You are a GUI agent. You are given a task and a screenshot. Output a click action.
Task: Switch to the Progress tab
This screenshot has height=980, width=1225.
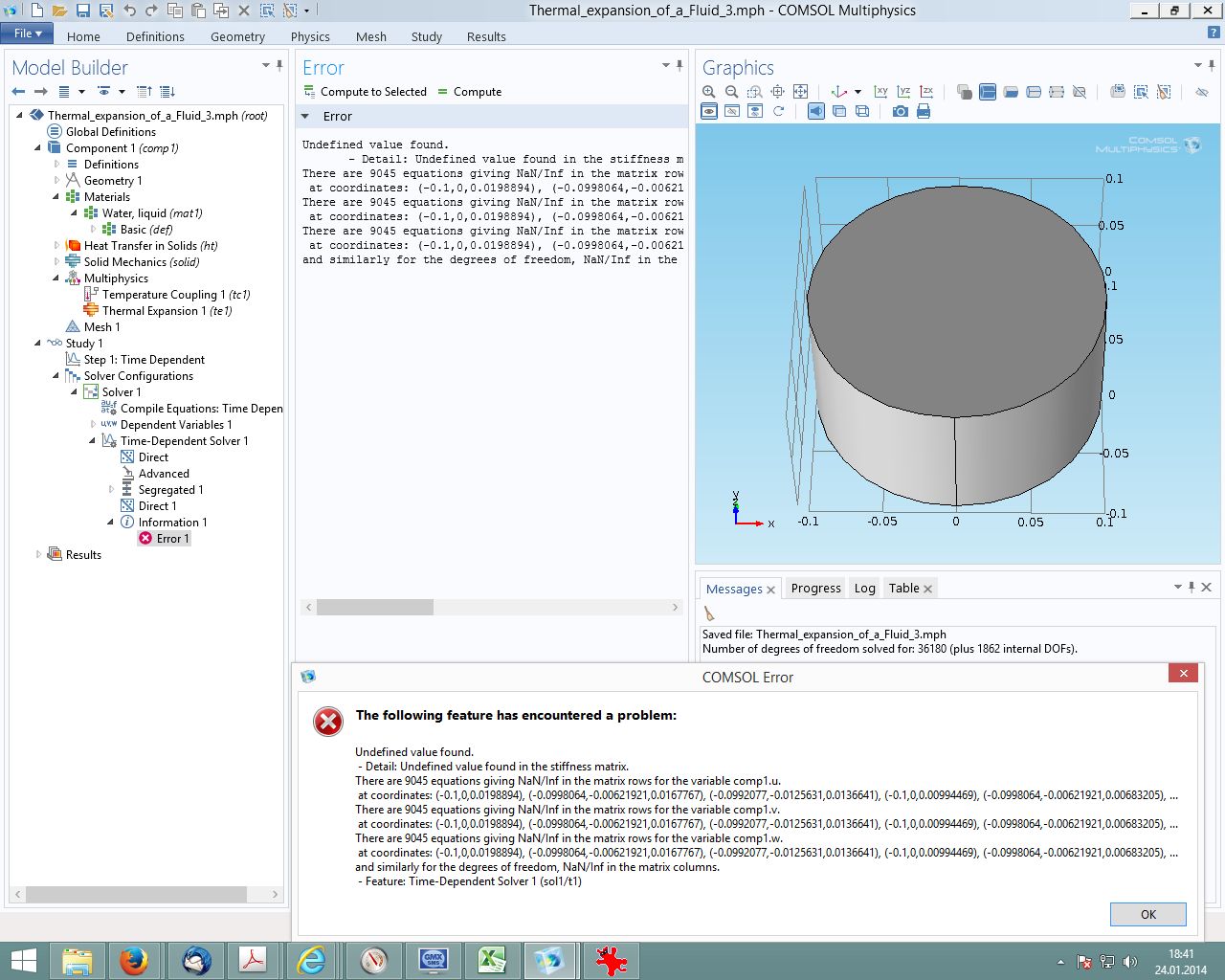coord(815,589)
